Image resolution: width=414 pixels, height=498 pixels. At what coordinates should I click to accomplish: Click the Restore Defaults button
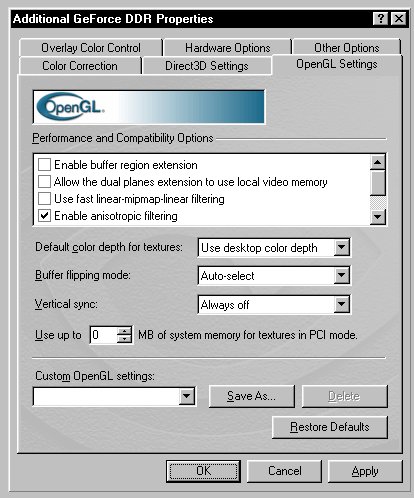point(330,427)
